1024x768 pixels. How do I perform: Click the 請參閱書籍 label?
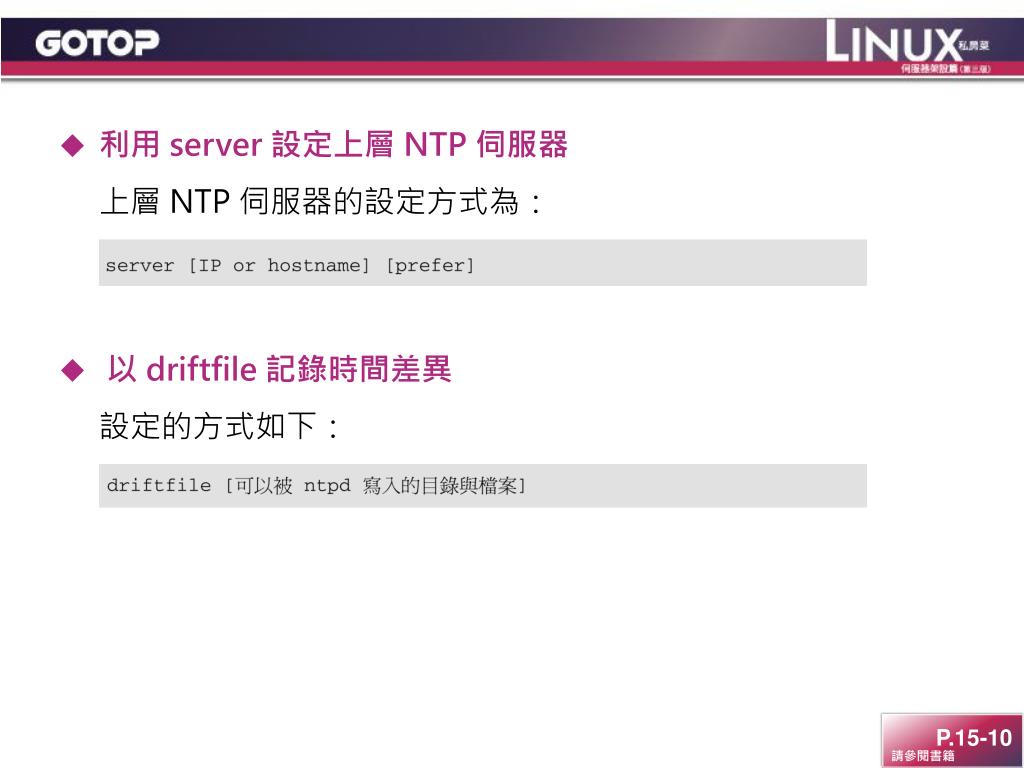coord(923,756)
